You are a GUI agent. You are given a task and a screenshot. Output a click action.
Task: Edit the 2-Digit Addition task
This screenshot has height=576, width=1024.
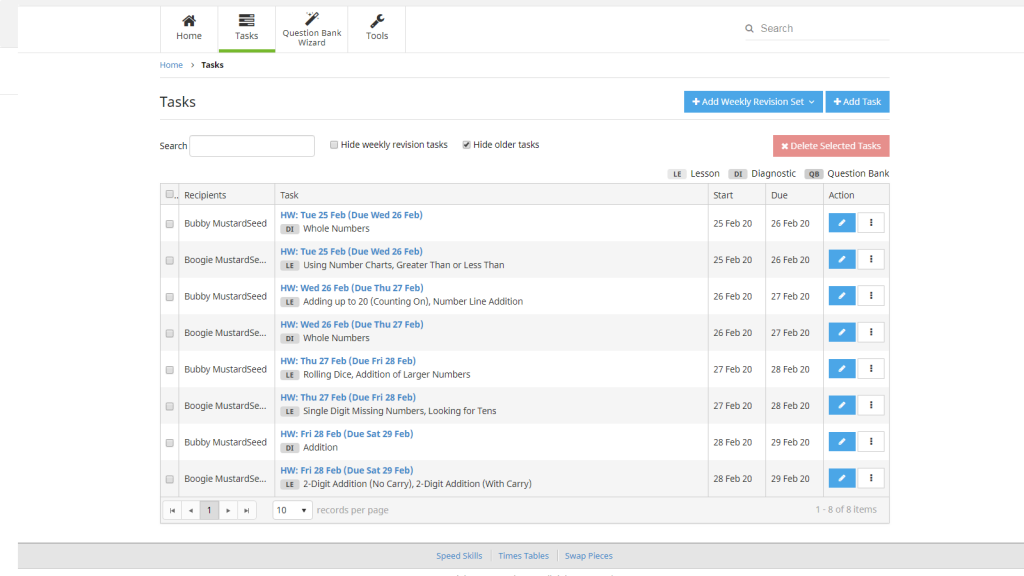842,479
